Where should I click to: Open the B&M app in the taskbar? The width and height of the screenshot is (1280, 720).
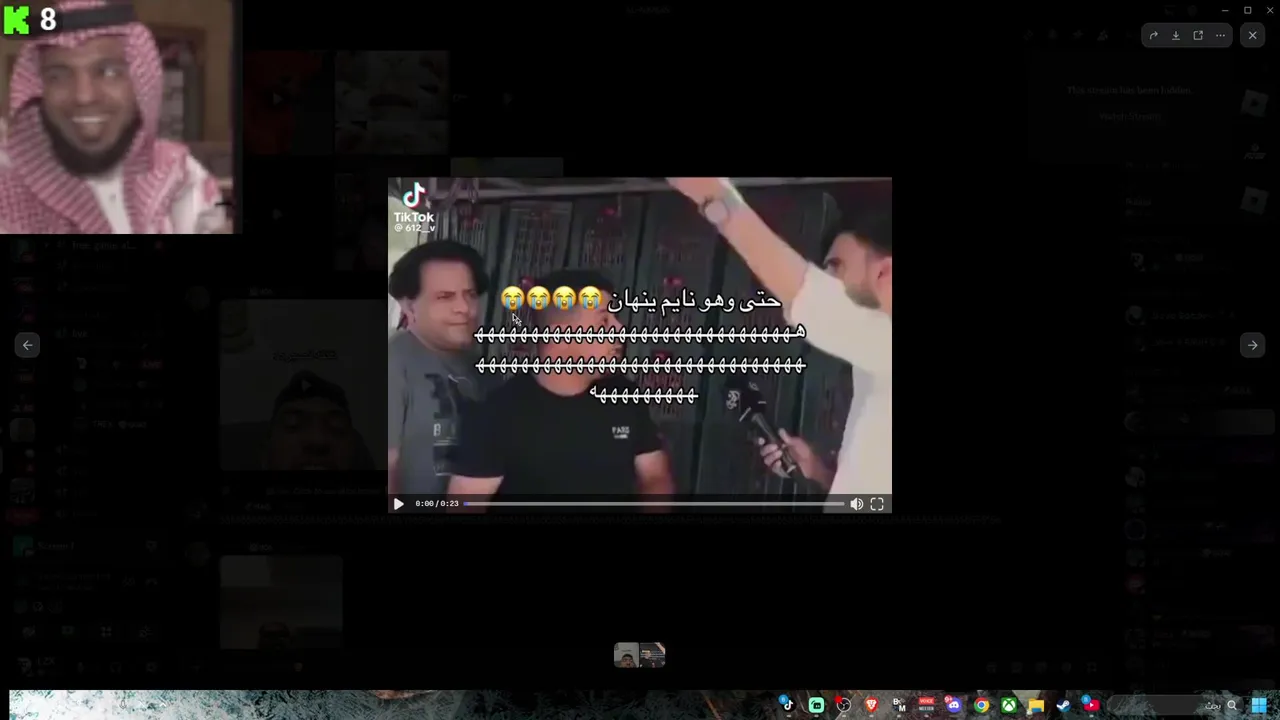899,705
